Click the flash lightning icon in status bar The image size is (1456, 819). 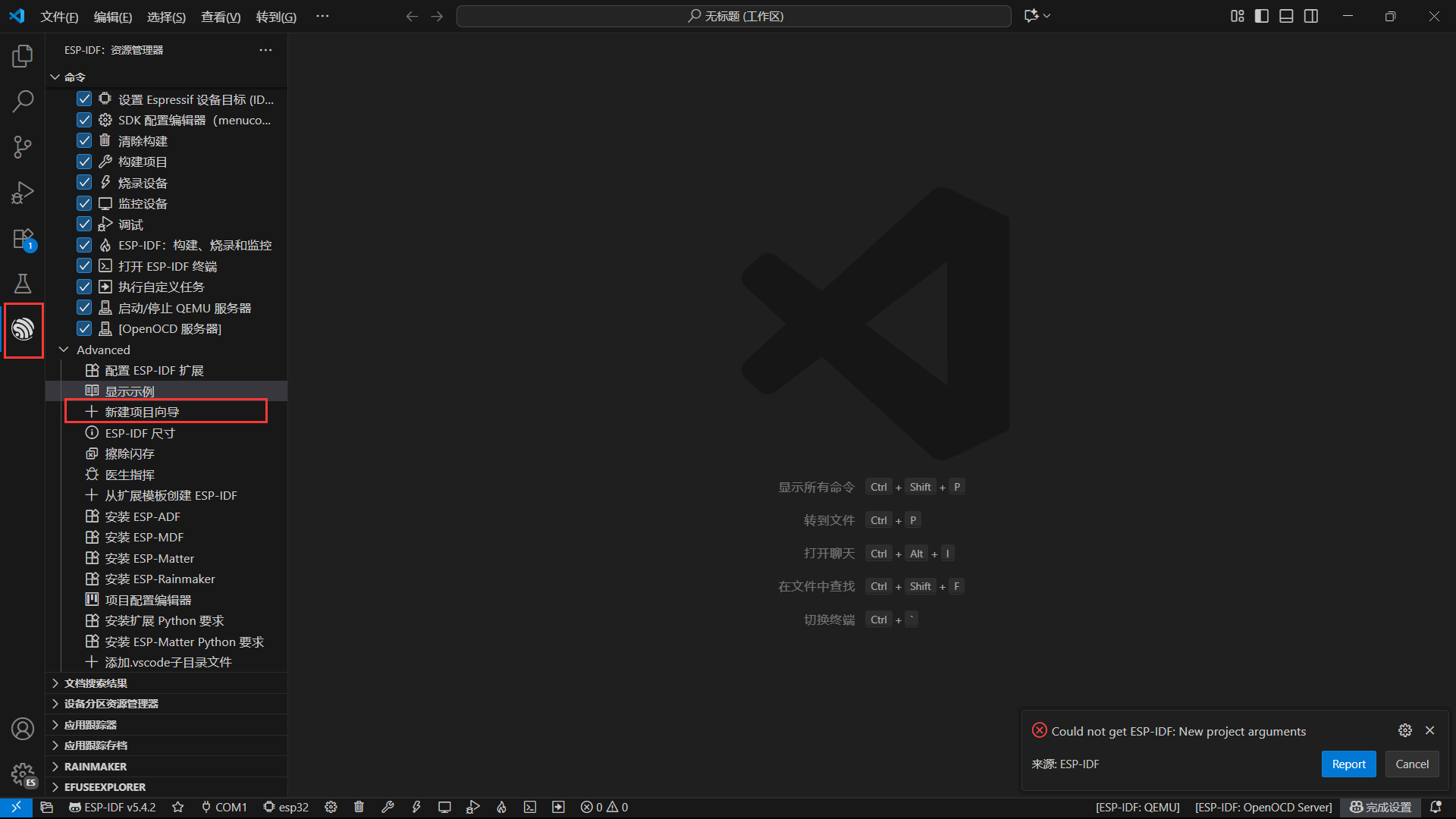click(x=416, y=808)
